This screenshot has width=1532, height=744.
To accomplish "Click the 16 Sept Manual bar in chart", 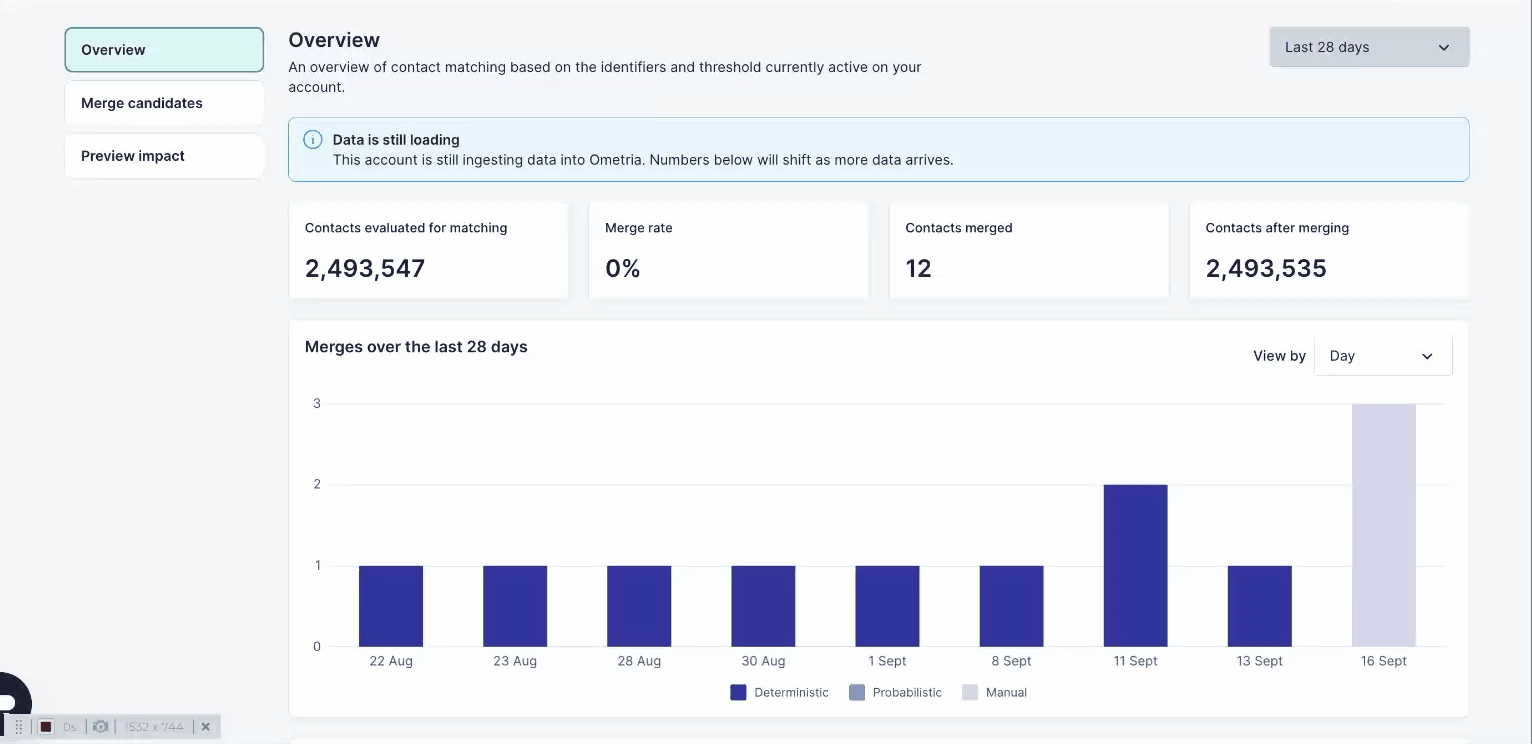I will pos(1384,525).
